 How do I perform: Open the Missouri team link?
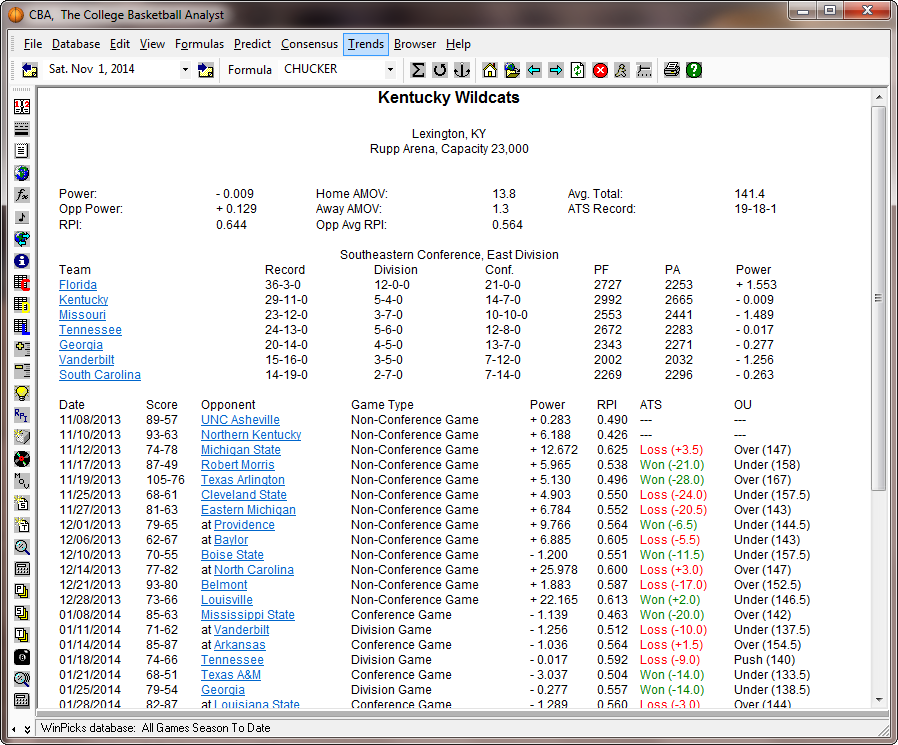[82, 315]
